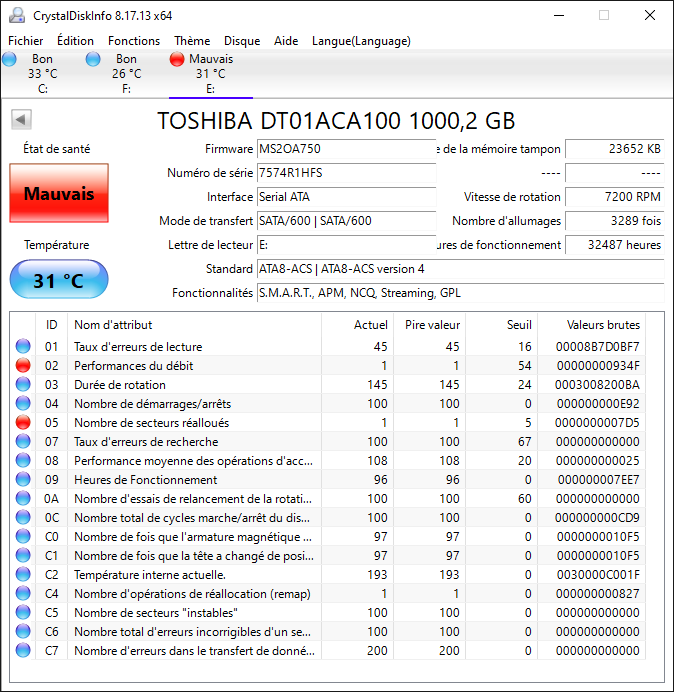Click the ID column header
The image size is (674, 692).
51,325
